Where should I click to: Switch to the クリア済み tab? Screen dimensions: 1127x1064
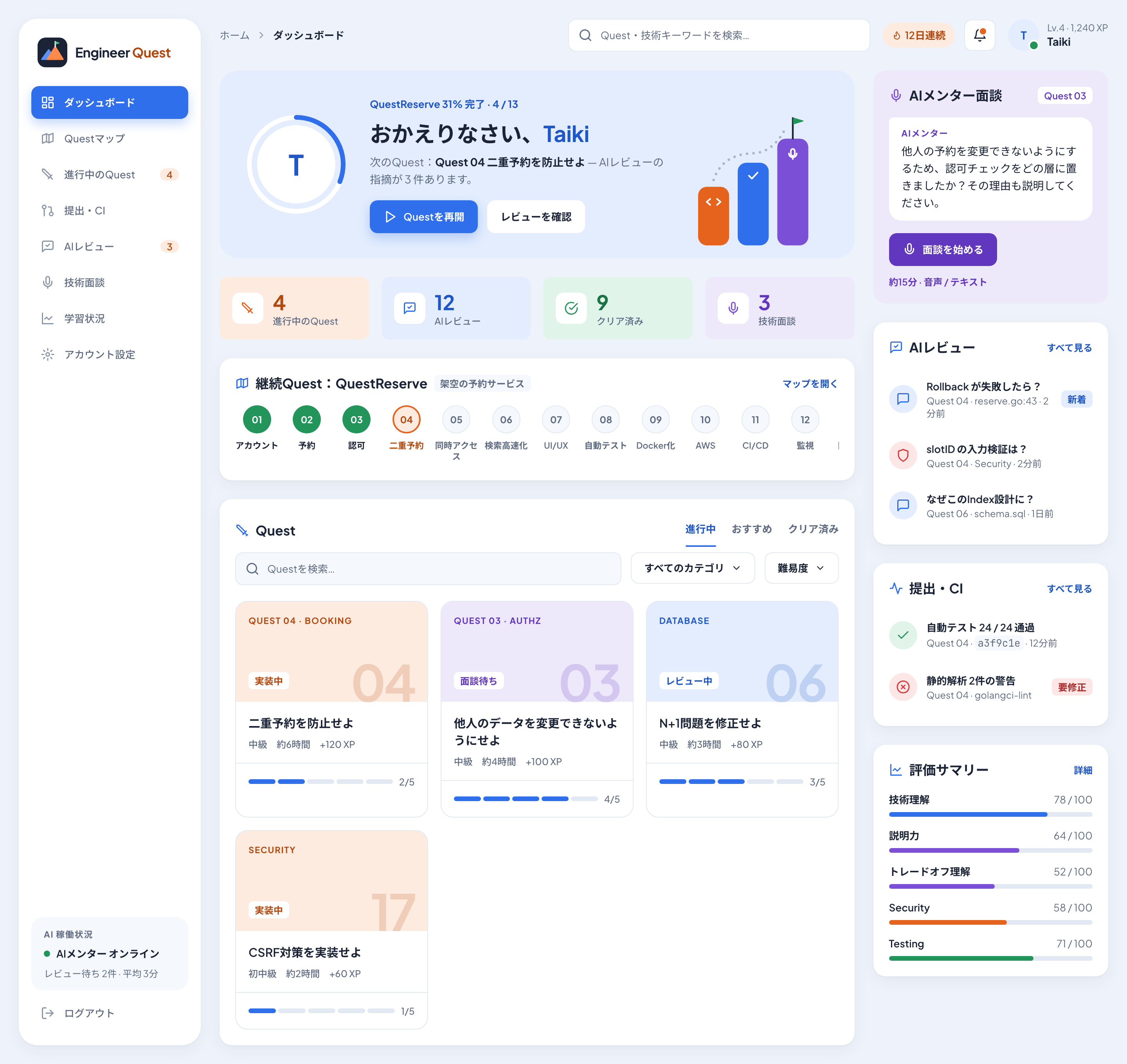[x=813, y=529]
